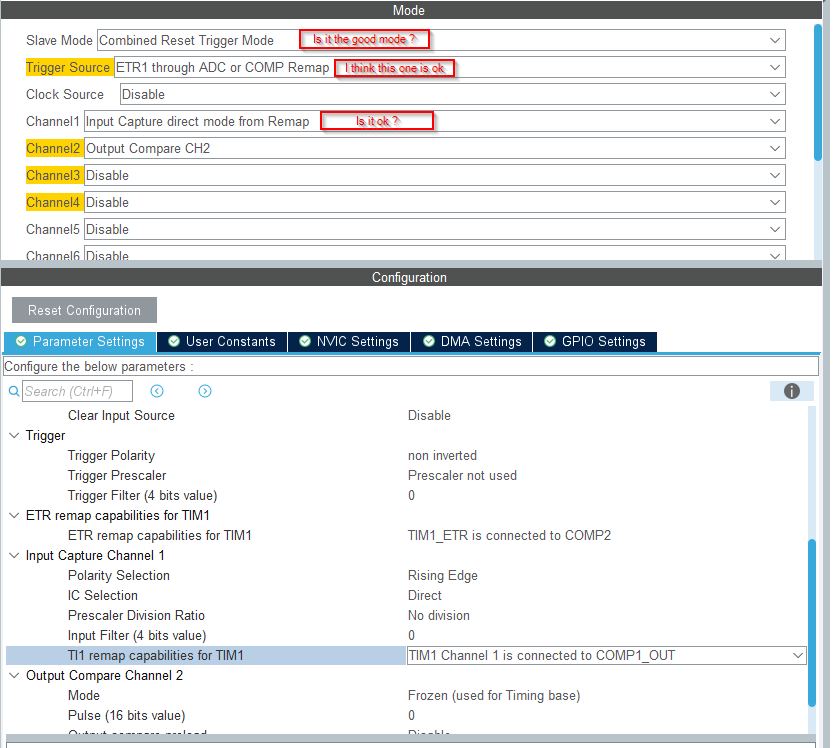
Task: Open the Slave Mode dropdown
Action: [x=441, y=40]
